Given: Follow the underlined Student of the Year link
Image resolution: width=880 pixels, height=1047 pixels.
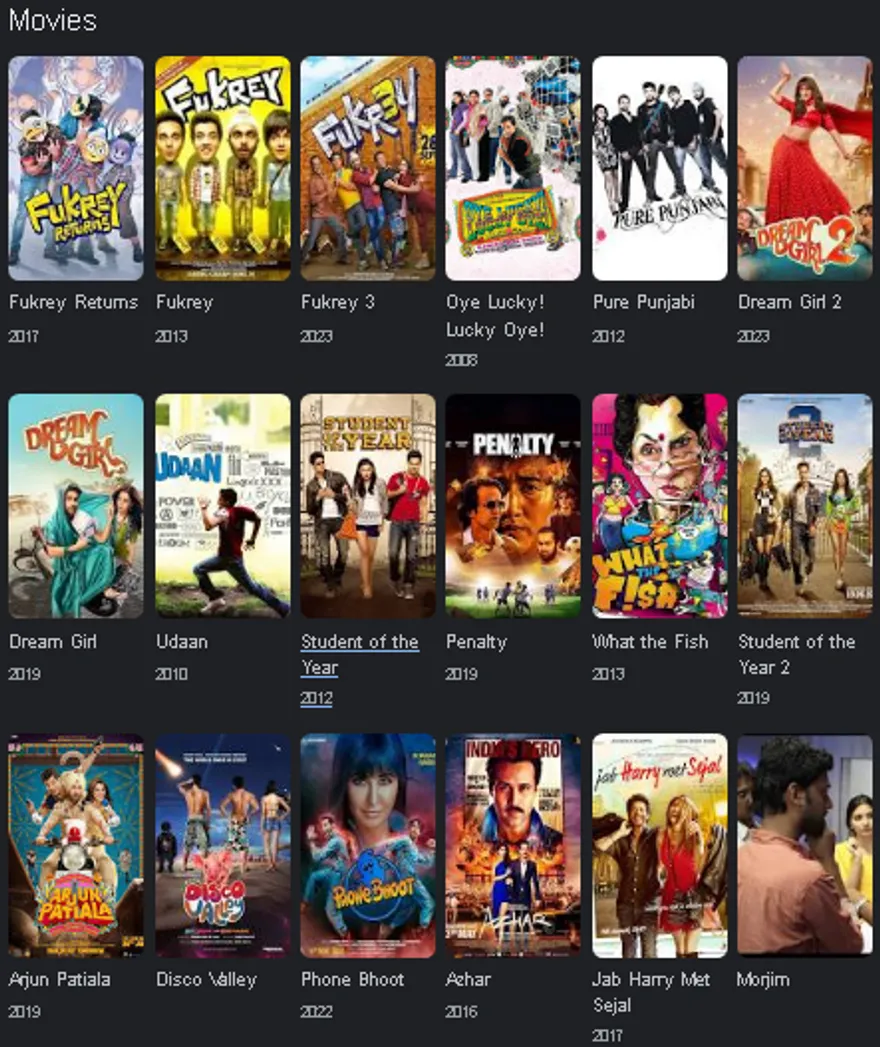Looking at the screenshot, I should [359, 654].
